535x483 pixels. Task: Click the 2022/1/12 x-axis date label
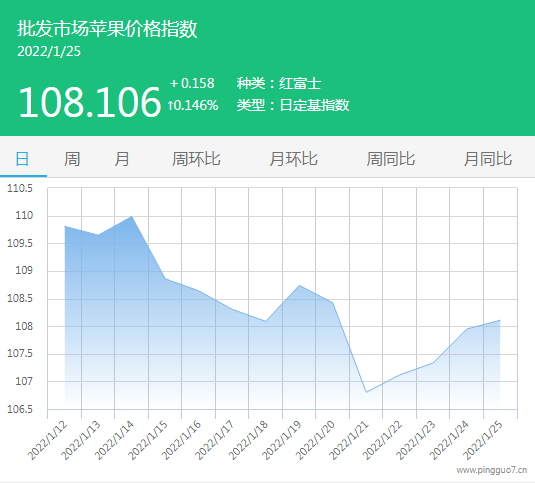pyautogui.click(x=48, y=441)
